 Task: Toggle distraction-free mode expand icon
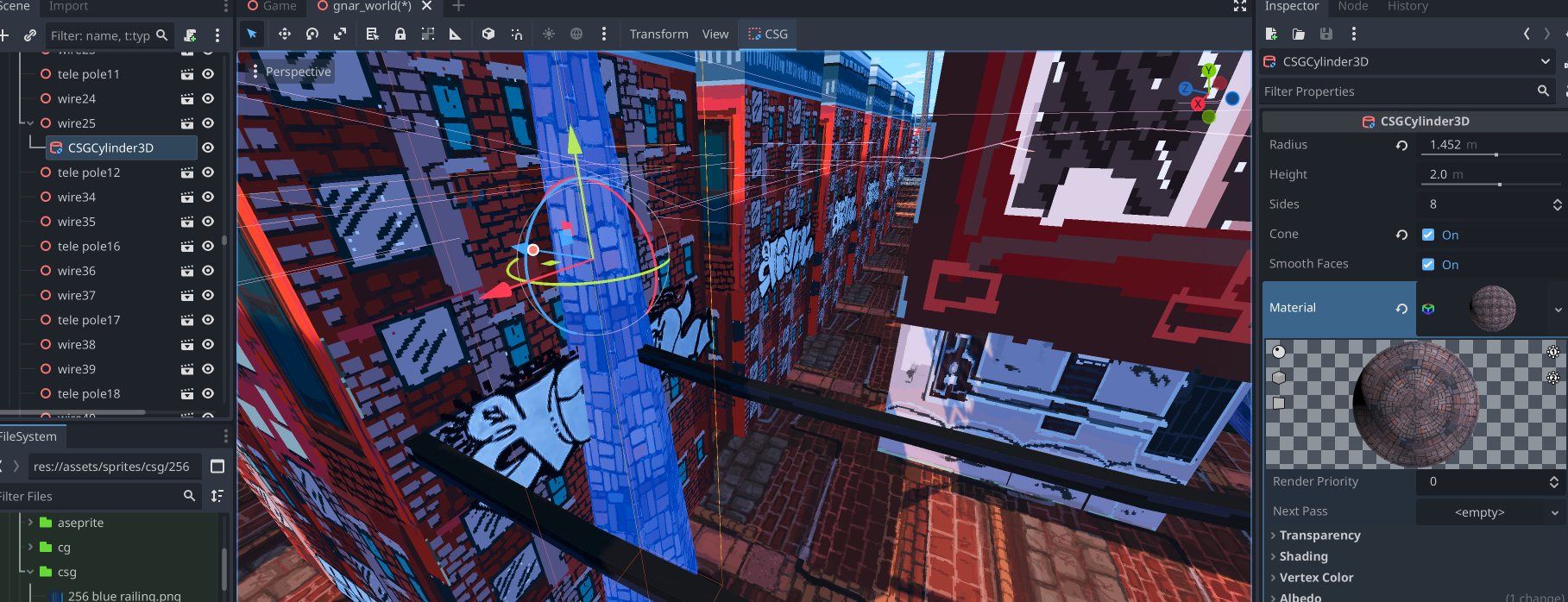(1240, 6)
